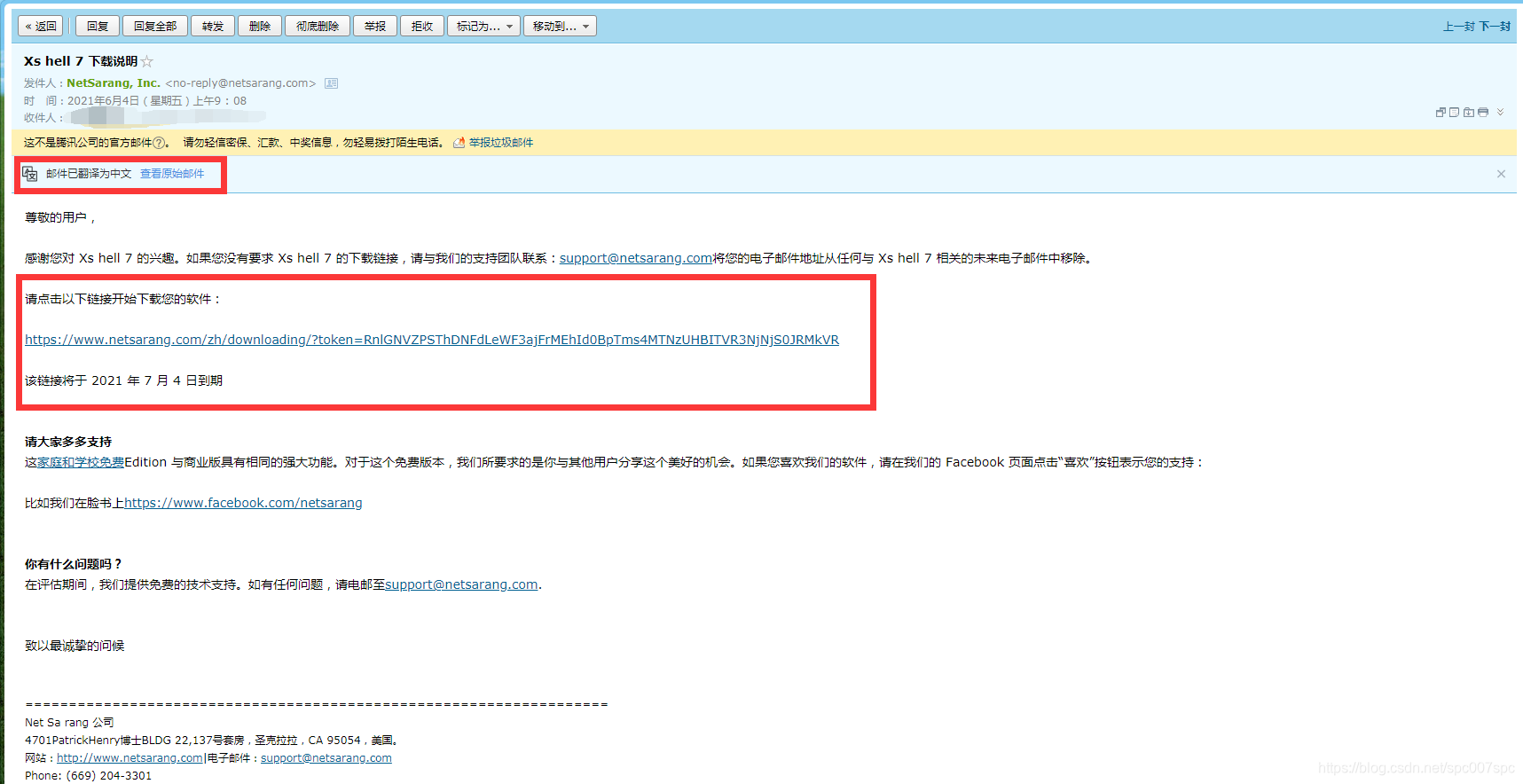Open the 标记为 dropdown
This screenshot has height=784, width=1523.
pos(483,26)
